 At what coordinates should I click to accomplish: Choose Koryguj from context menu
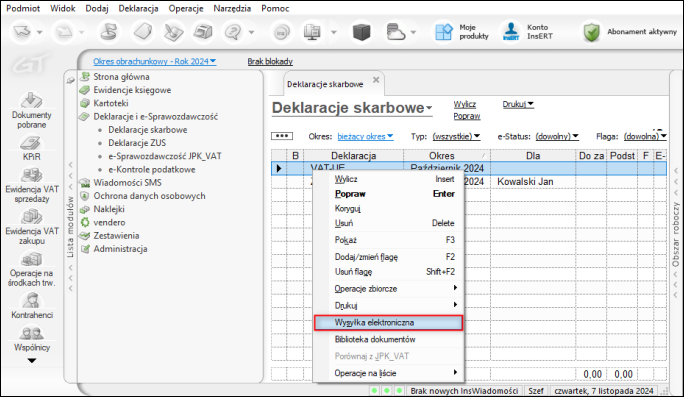click(388, 209)
